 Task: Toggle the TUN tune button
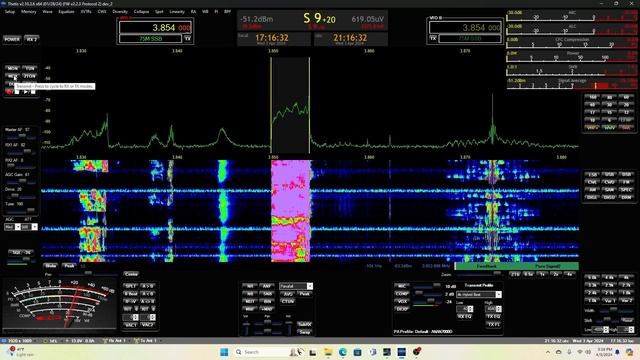29,68
